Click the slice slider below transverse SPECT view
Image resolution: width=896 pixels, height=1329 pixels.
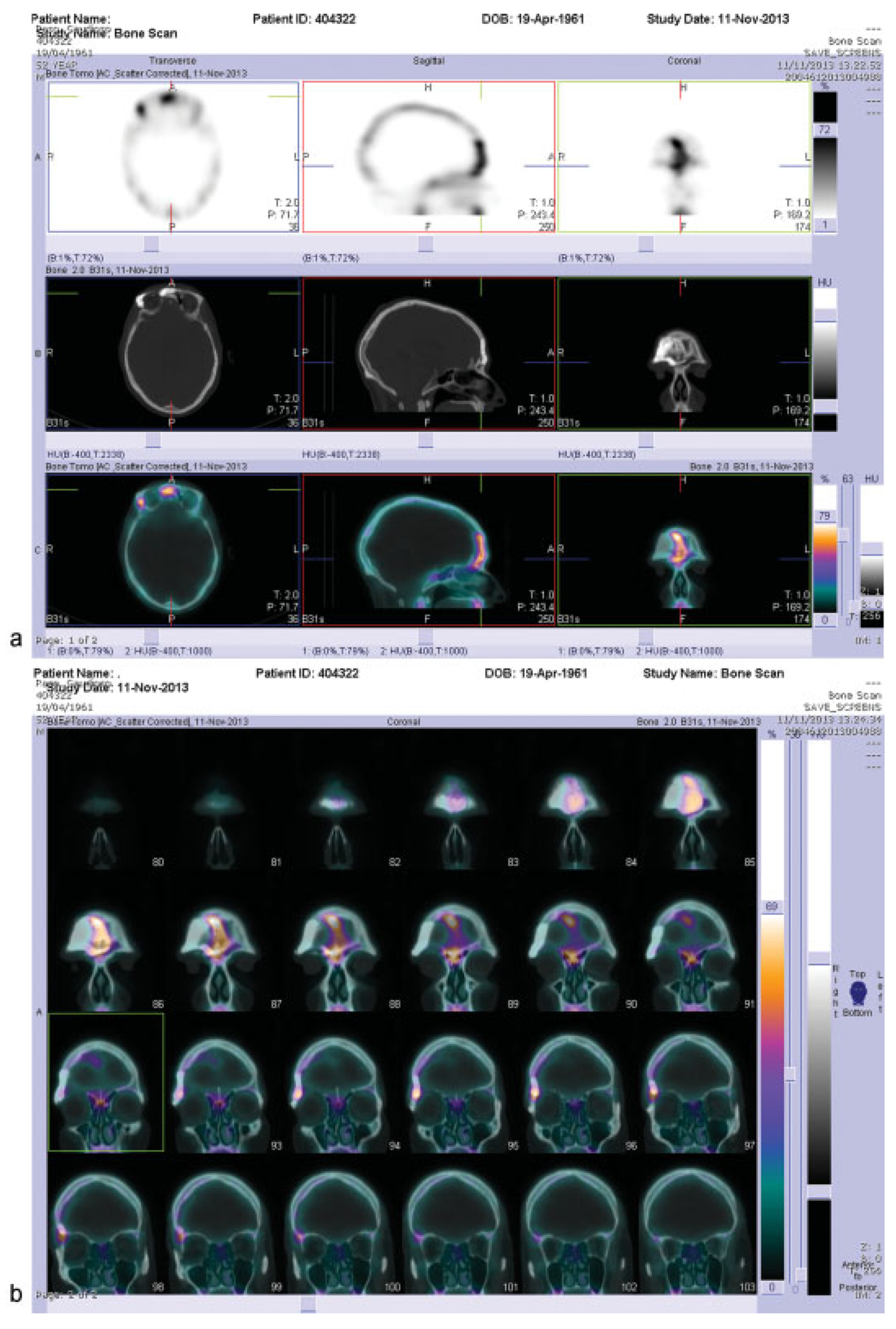[151, 244]
